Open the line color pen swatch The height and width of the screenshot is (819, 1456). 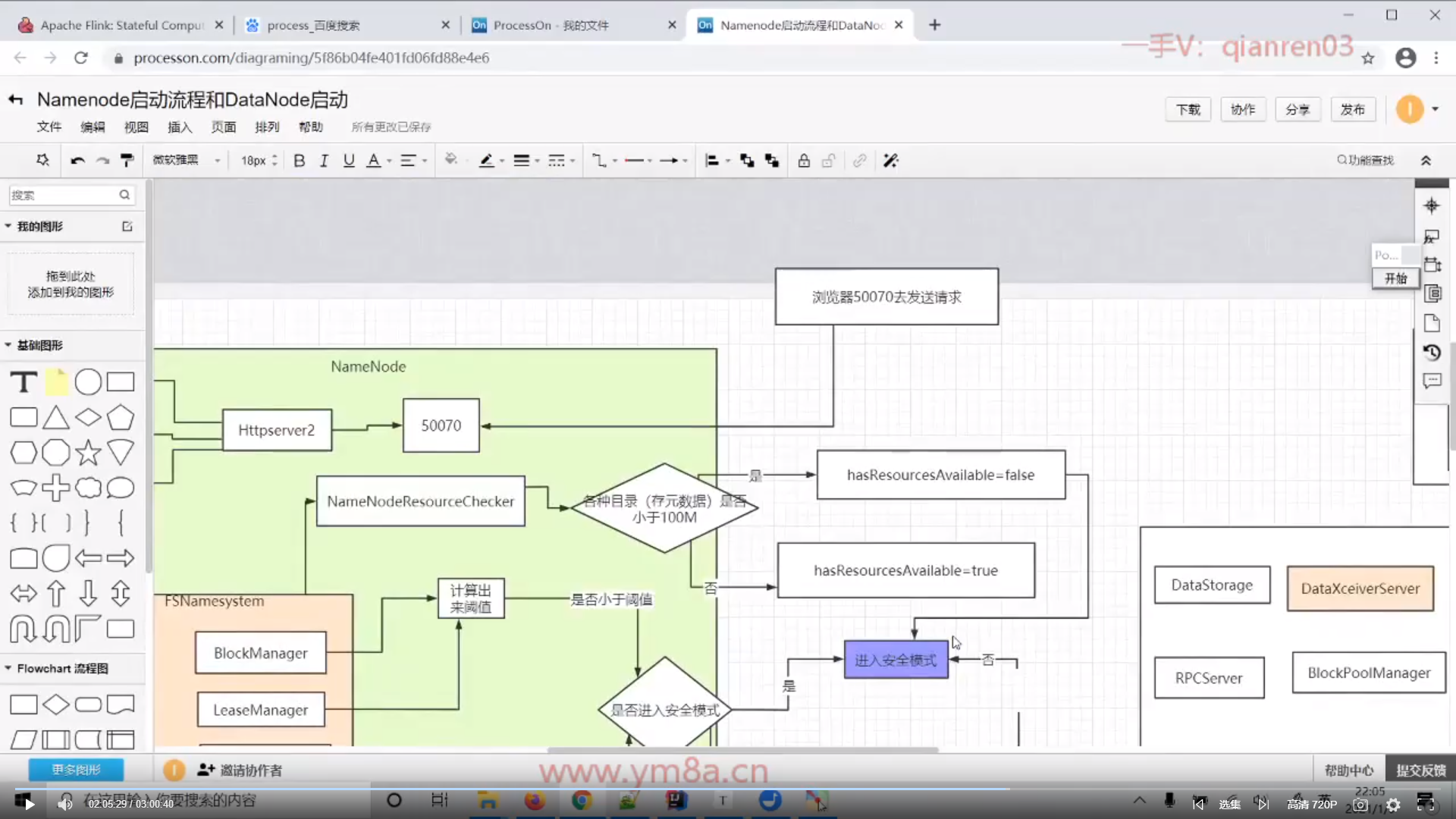click(487, 161)
